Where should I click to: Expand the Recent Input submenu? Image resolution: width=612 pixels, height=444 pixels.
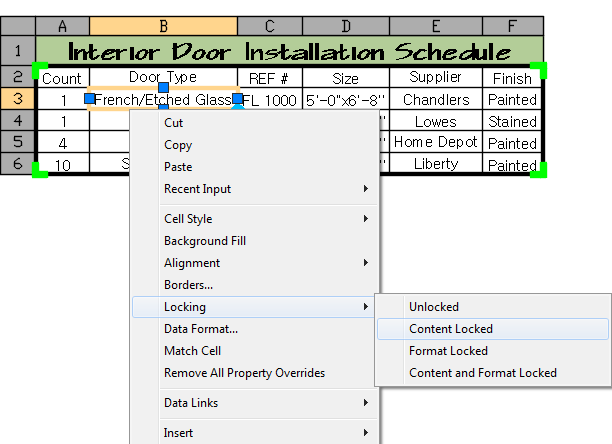pos(197,189)
